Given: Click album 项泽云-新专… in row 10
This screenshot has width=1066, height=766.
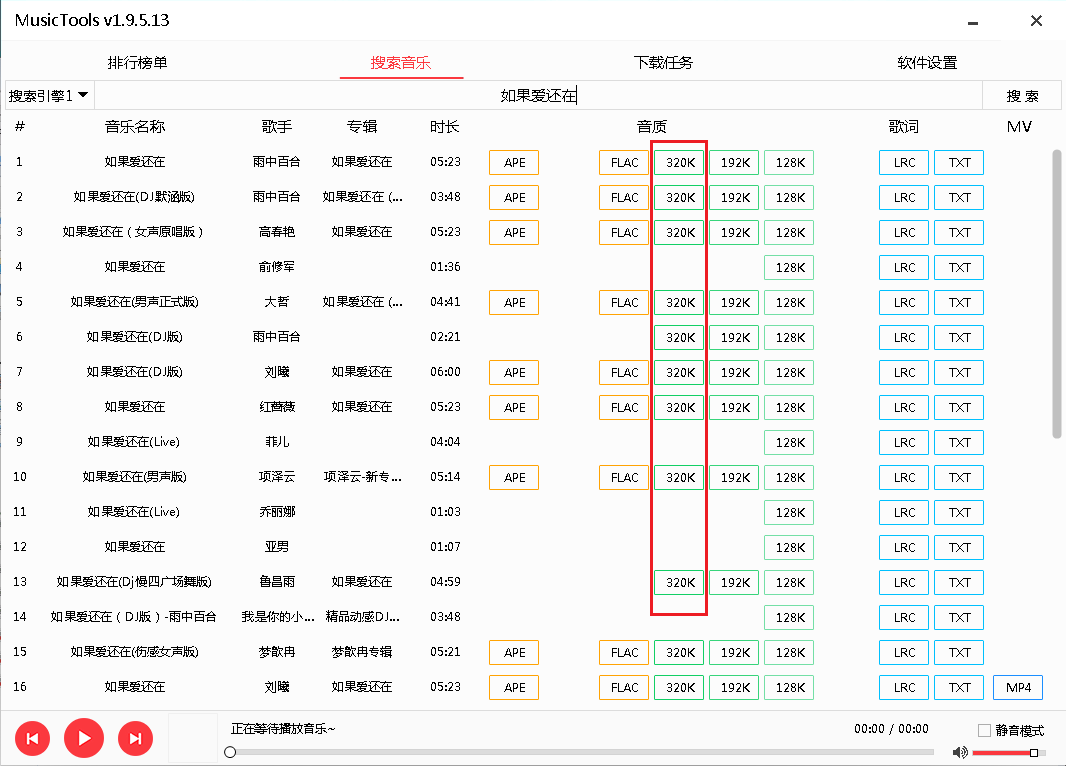Looking at the screenshot, I should (362, 476).
